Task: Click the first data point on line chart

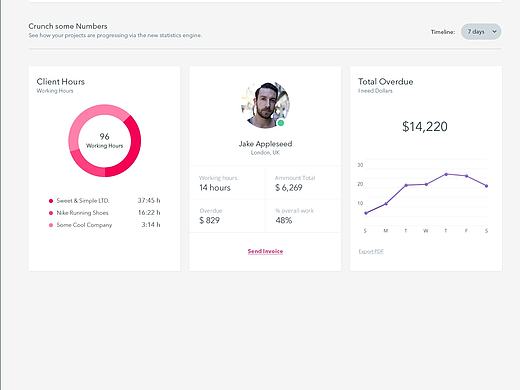Action: point(366,213)
